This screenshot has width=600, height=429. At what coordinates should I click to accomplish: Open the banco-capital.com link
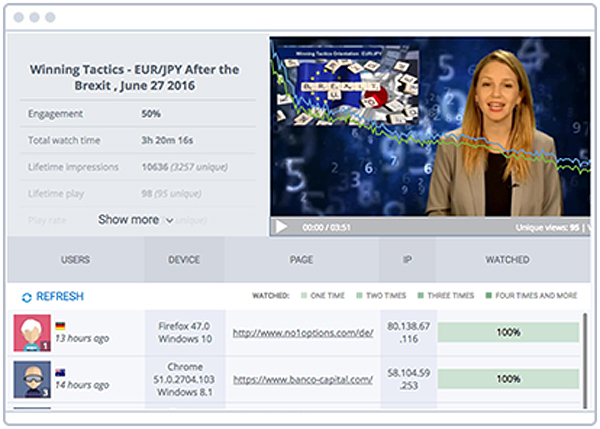coord(302,379)
